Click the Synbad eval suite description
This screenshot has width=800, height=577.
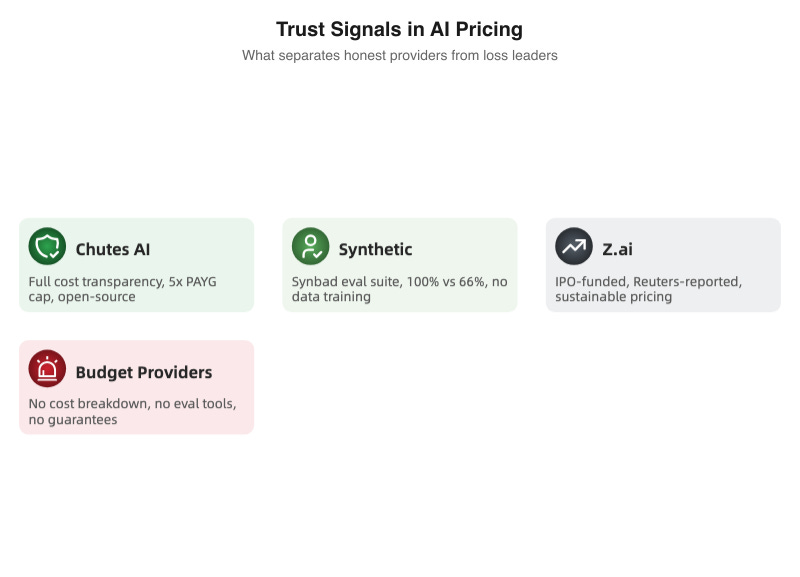(399, 282)
